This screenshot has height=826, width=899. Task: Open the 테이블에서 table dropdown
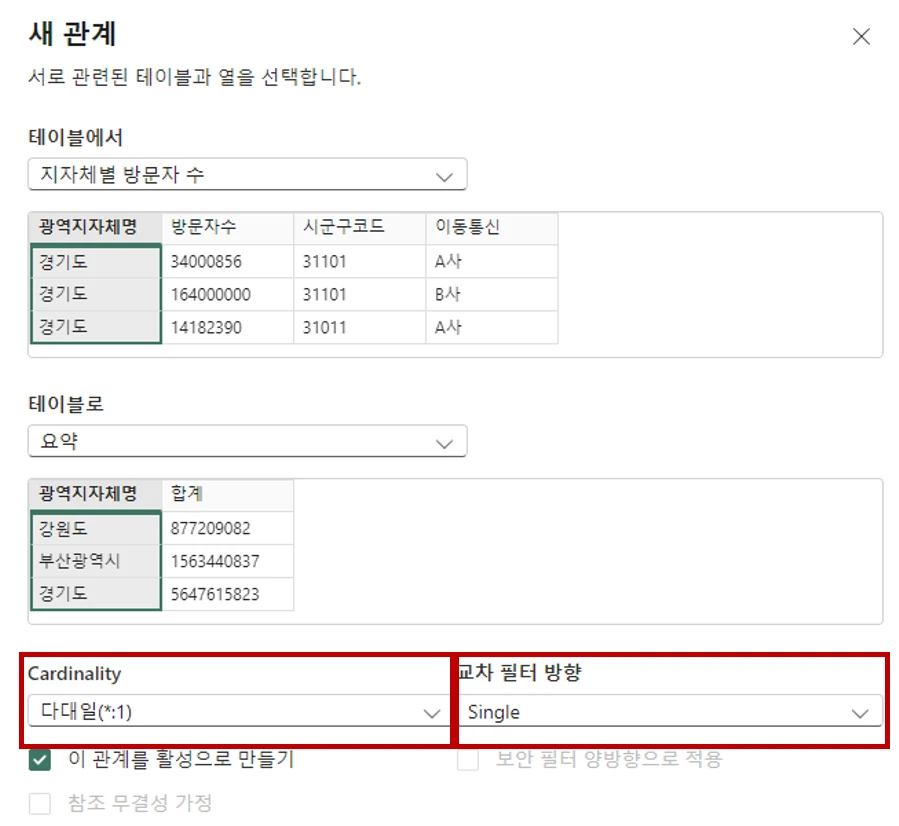tap(248, 174)
